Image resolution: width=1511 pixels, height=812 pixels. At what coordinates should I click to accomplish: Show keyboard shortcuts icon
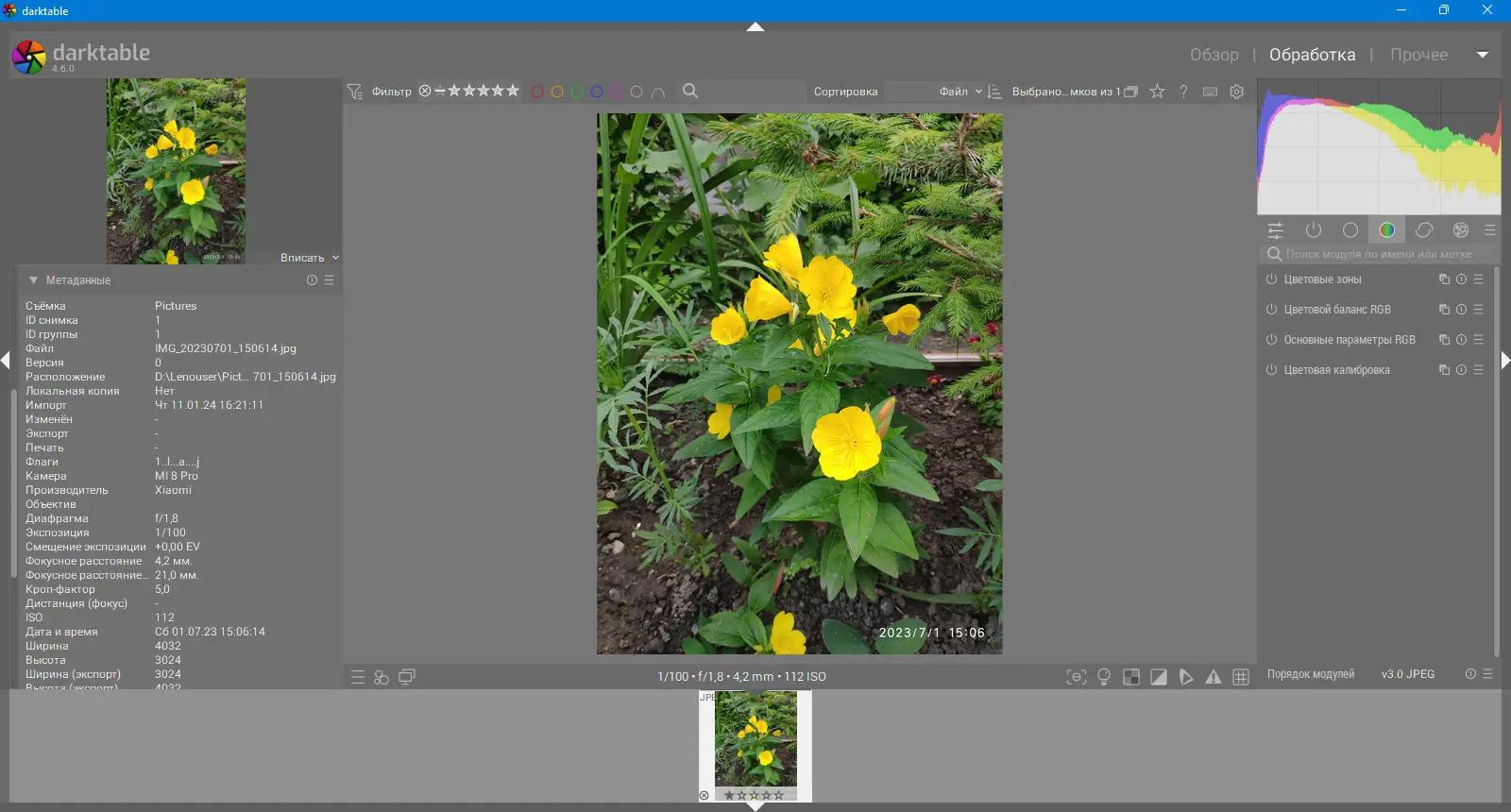[1210, 92]
